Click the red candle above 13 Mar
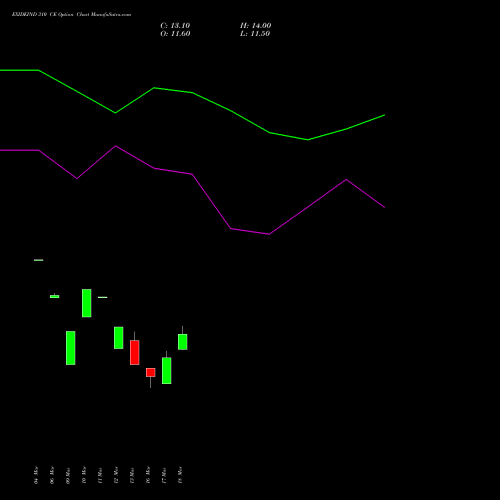 (x=135, y=352)
